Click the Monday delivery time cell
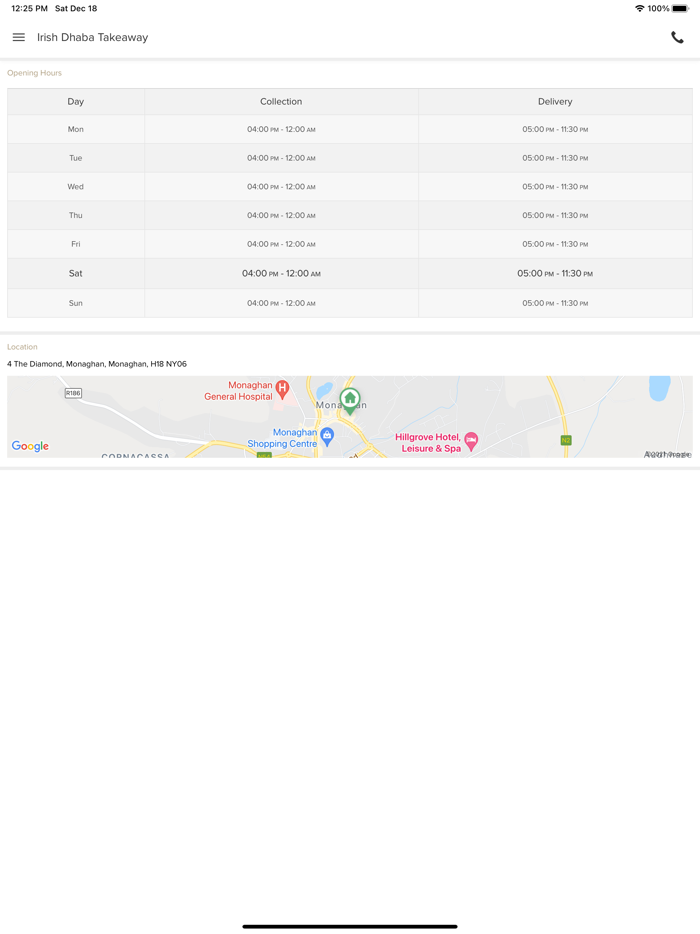The image size is (700, 934). (x=555, y=130)
